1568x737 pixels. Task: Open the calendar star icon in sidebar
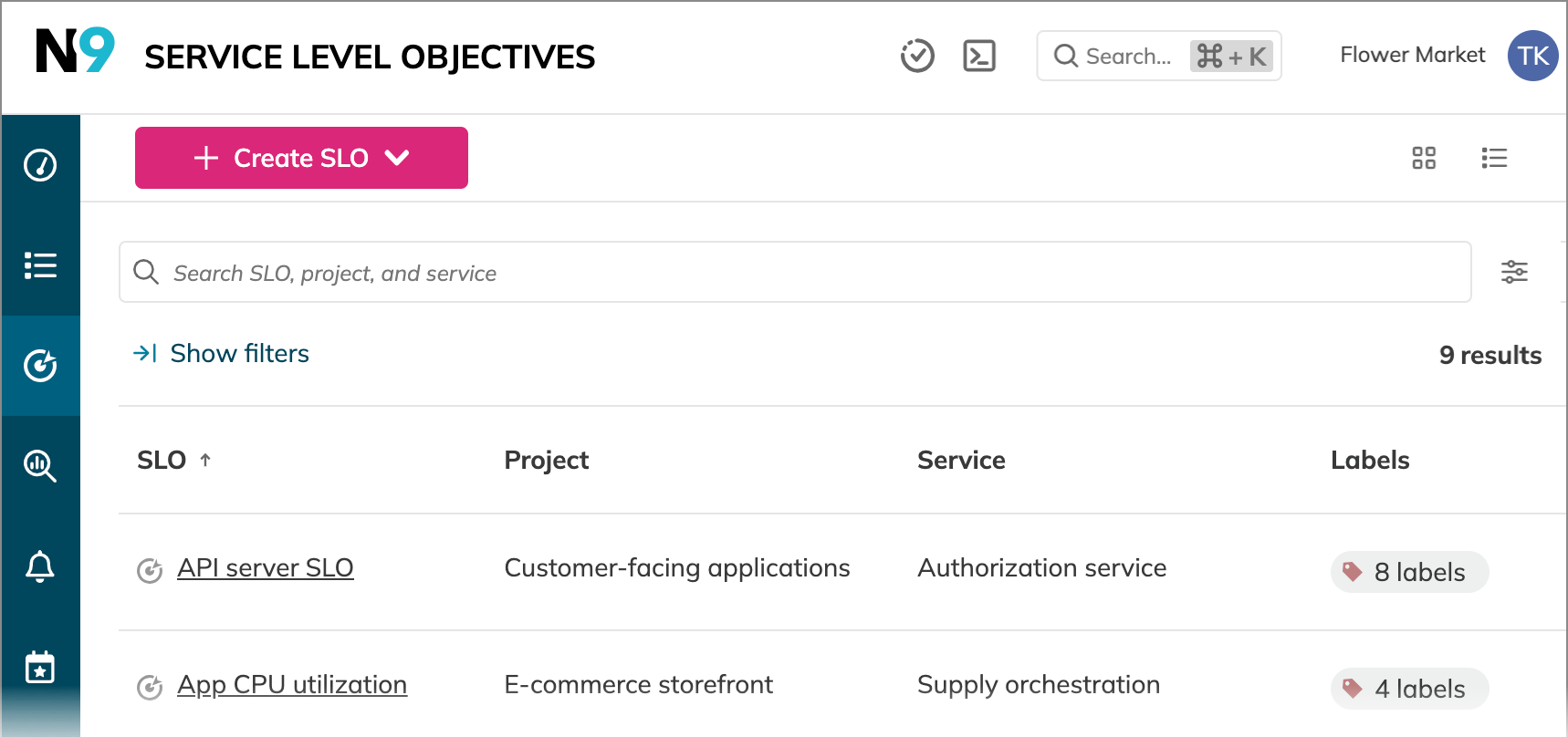(40, 667)
